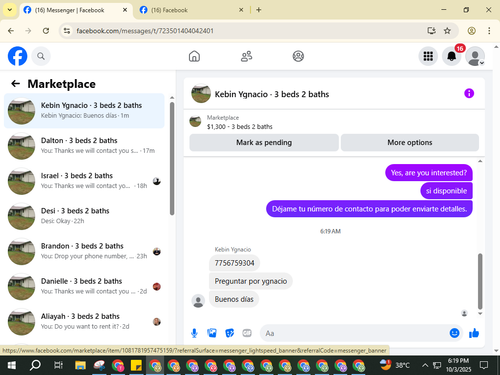The image size is (500, 375).
Task: Send a thumbs-up like
Action: 474,333
